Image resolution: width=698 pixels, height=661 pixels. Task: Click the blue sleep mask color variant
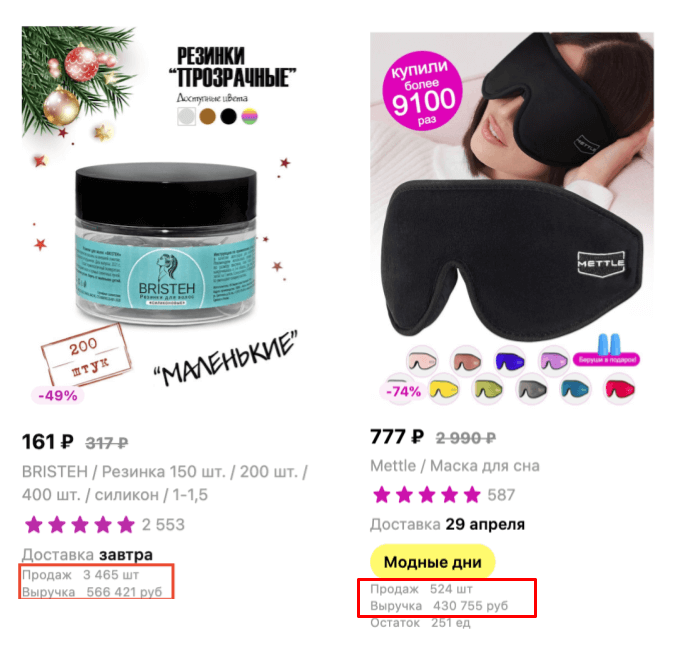[x=510, y=361]
